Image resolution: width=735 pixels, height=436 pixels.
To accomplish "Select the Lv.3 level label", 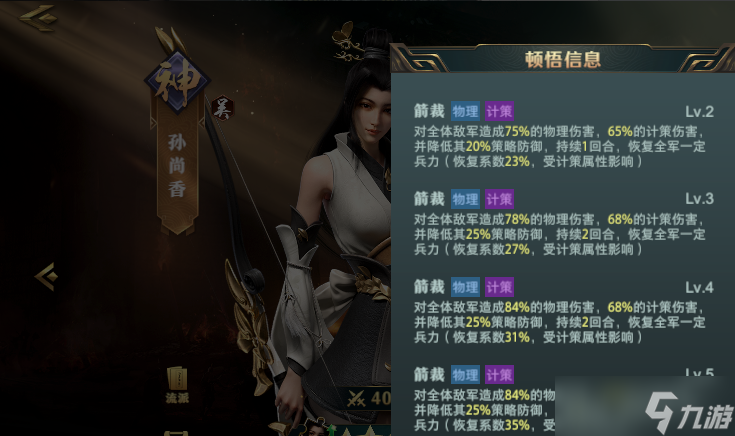I will point(699,199).
